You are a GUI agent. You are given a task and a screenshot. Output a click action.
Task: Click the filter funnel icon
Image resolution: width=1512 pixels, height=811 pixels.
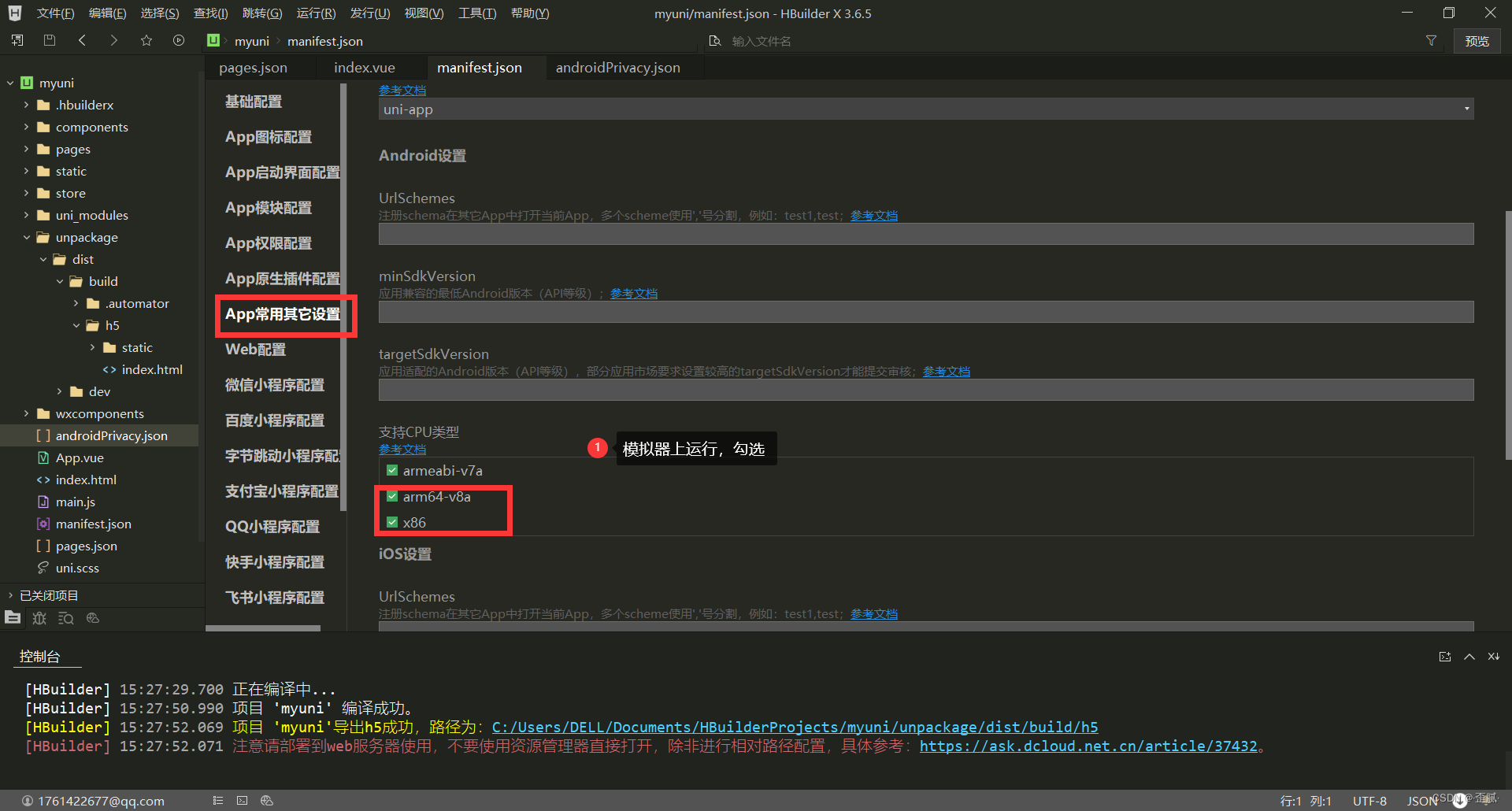1431,41
